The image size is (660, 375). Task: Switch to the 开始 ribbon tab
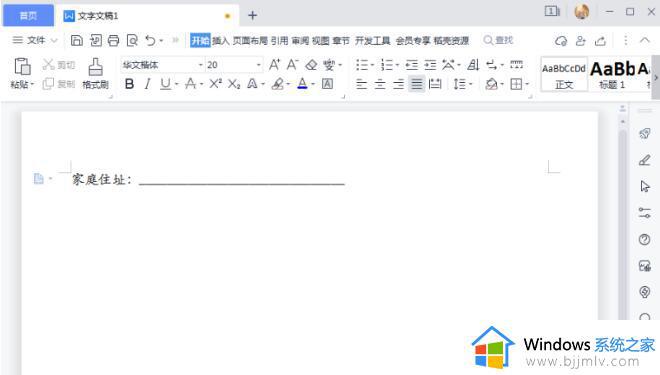[x=200, y=40]
